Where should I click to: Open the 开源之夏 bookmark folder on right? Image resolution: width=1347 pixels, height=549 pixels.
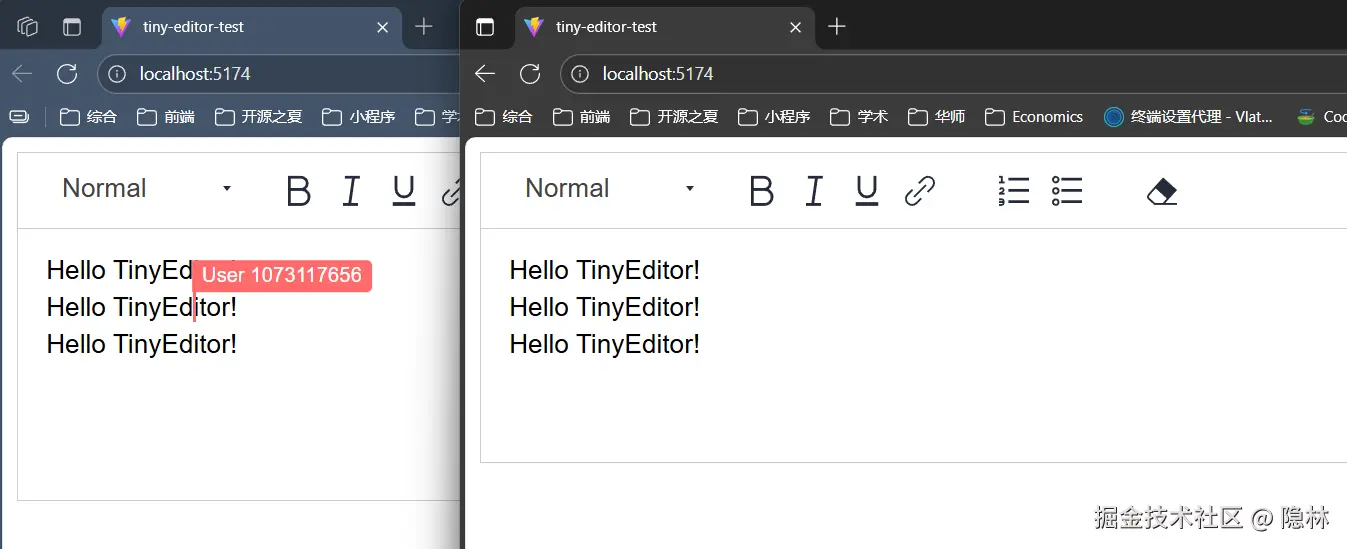[674, 117]
